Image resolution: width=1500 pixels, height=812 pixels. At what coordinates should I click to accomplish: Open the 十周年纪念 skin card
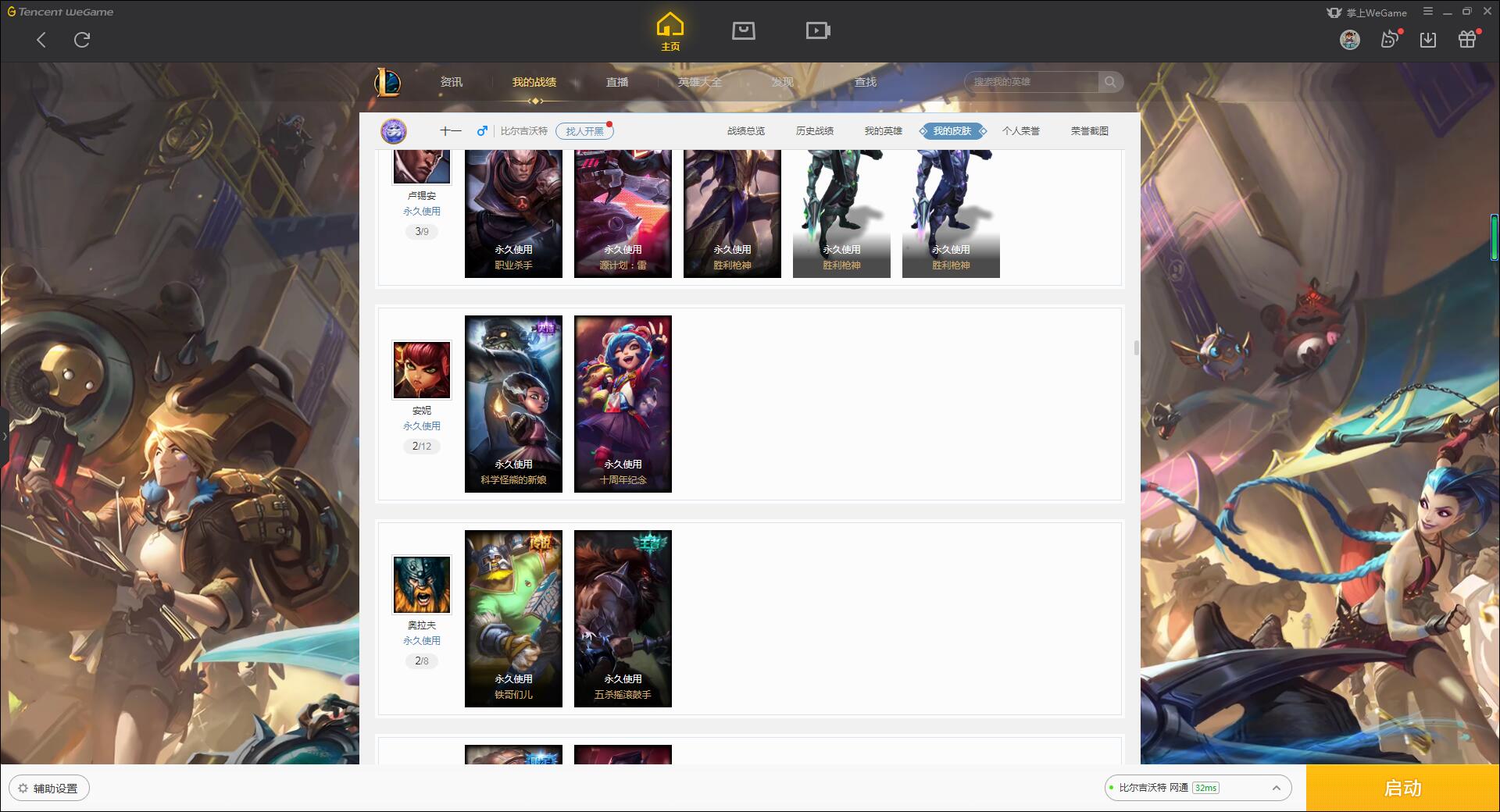623,404
